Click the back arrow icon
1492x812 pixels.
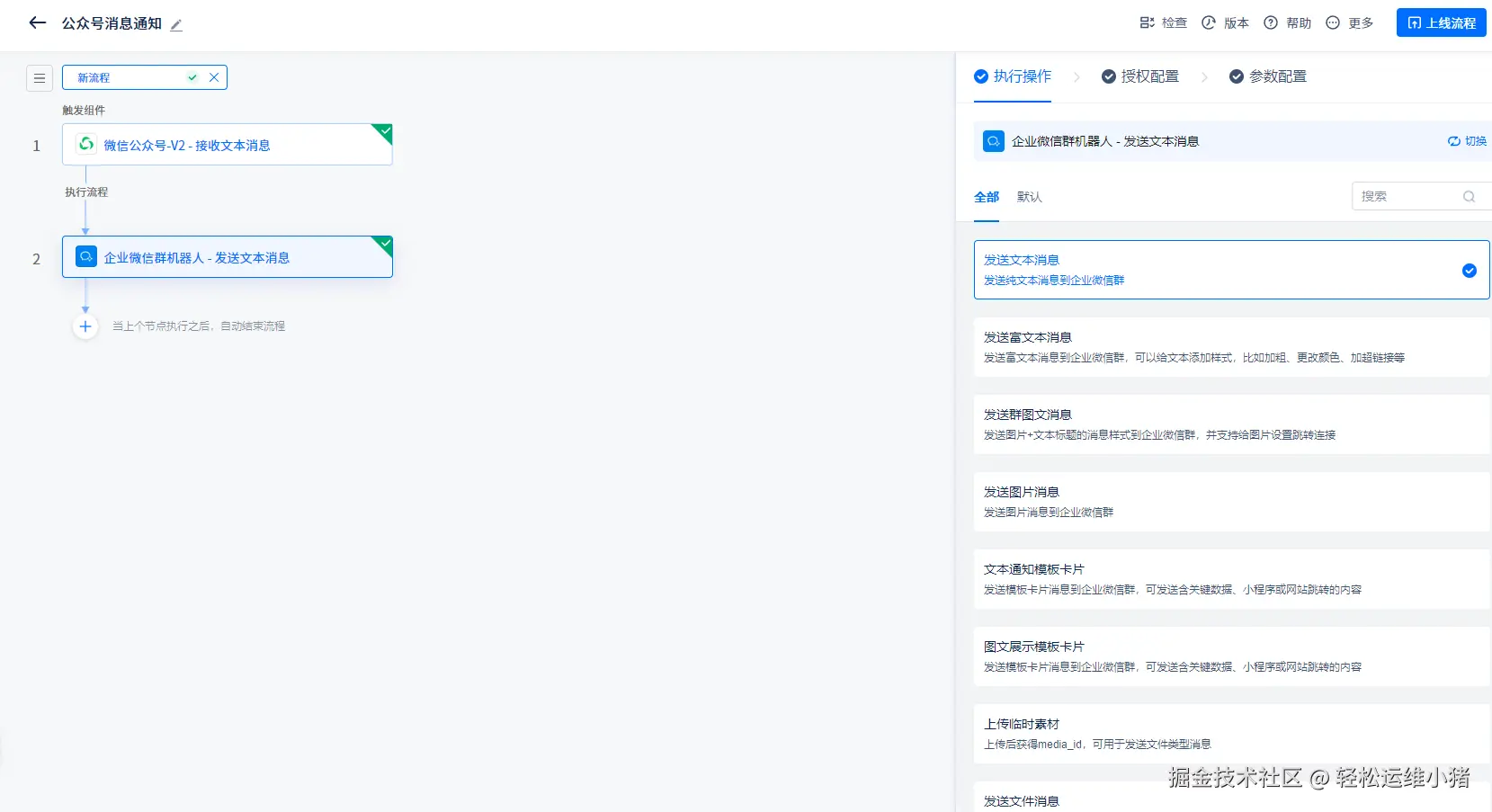coord(37,23)
